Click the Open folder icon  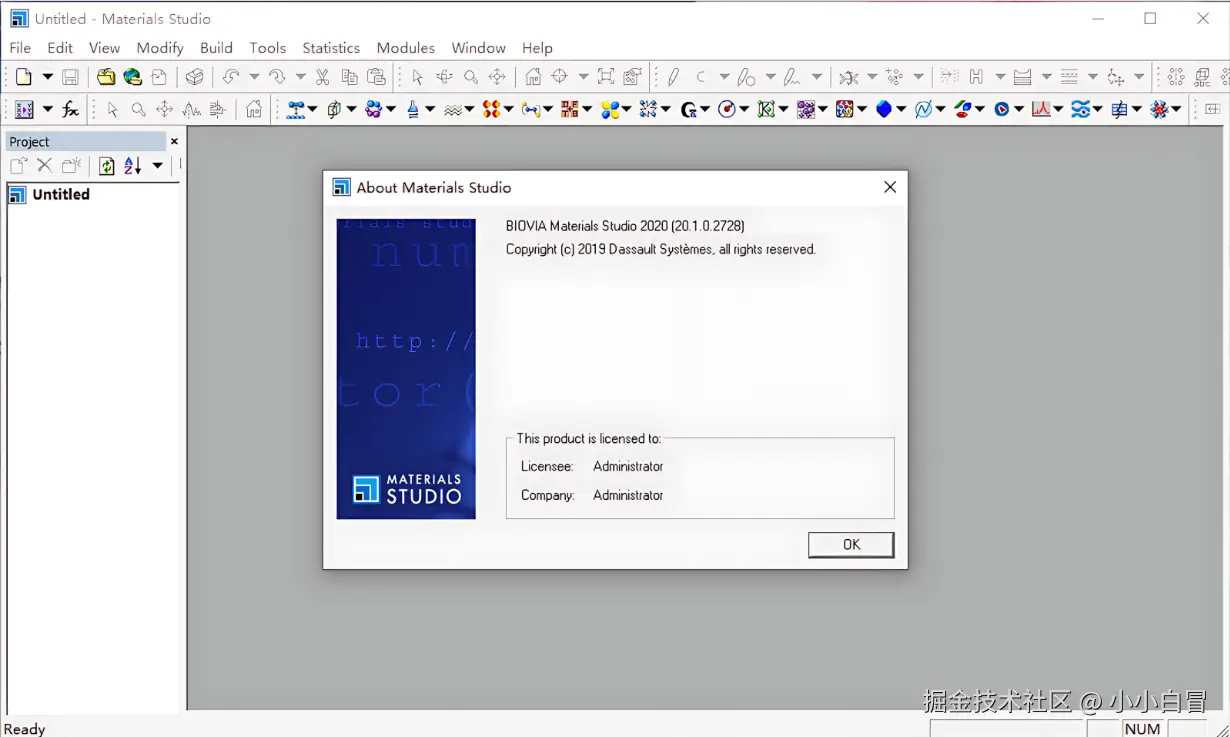[x=106, y=77]
